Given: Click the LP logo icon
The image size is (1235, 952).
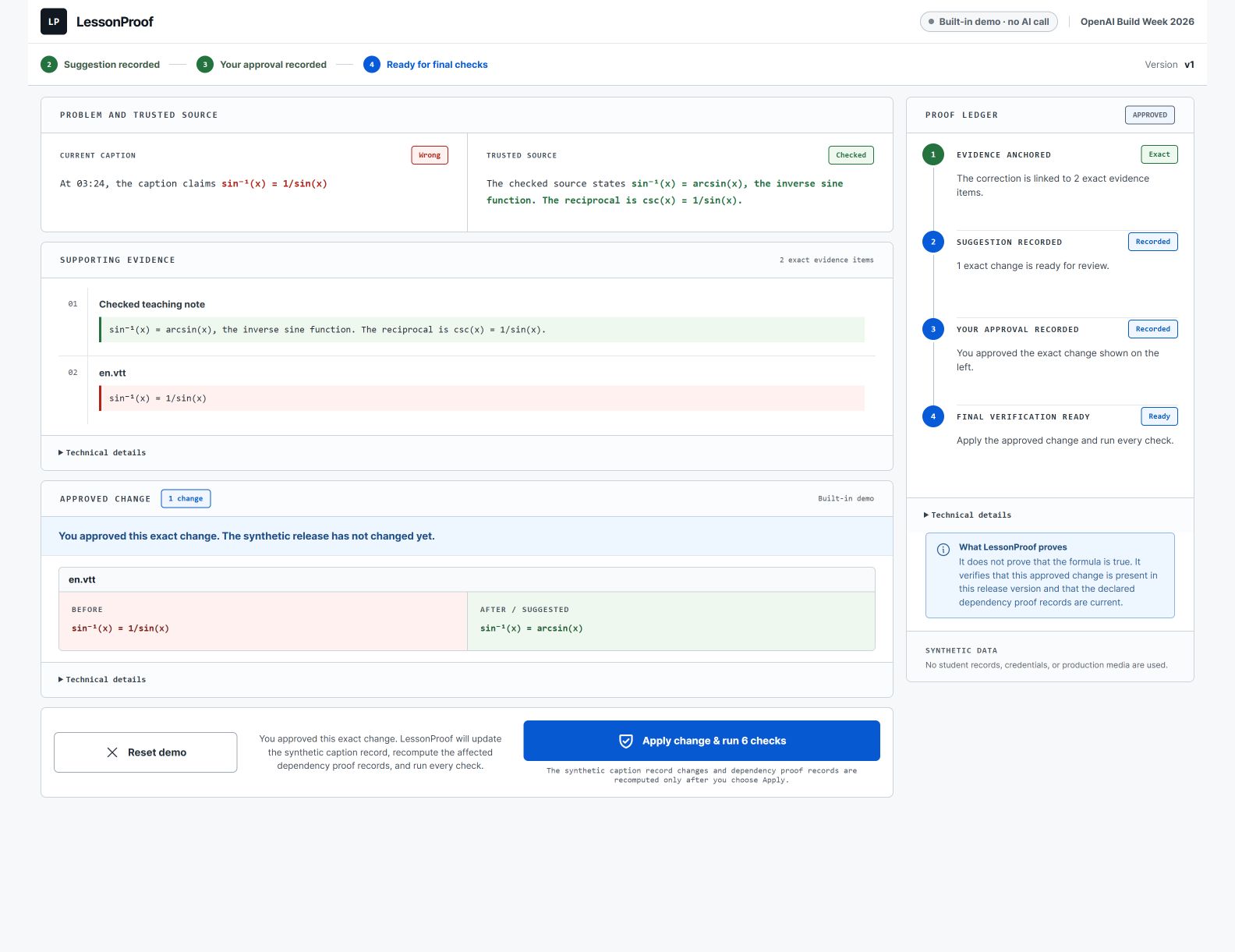Looking at the screenshot, I should (x=54, y=22).
